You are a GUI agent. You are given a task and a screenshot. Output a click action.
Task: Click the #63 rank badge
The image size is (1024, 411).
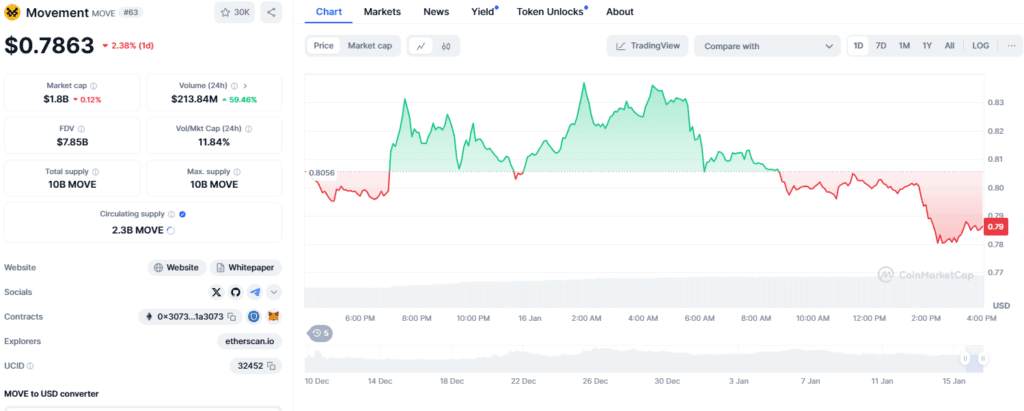[133, 12]
